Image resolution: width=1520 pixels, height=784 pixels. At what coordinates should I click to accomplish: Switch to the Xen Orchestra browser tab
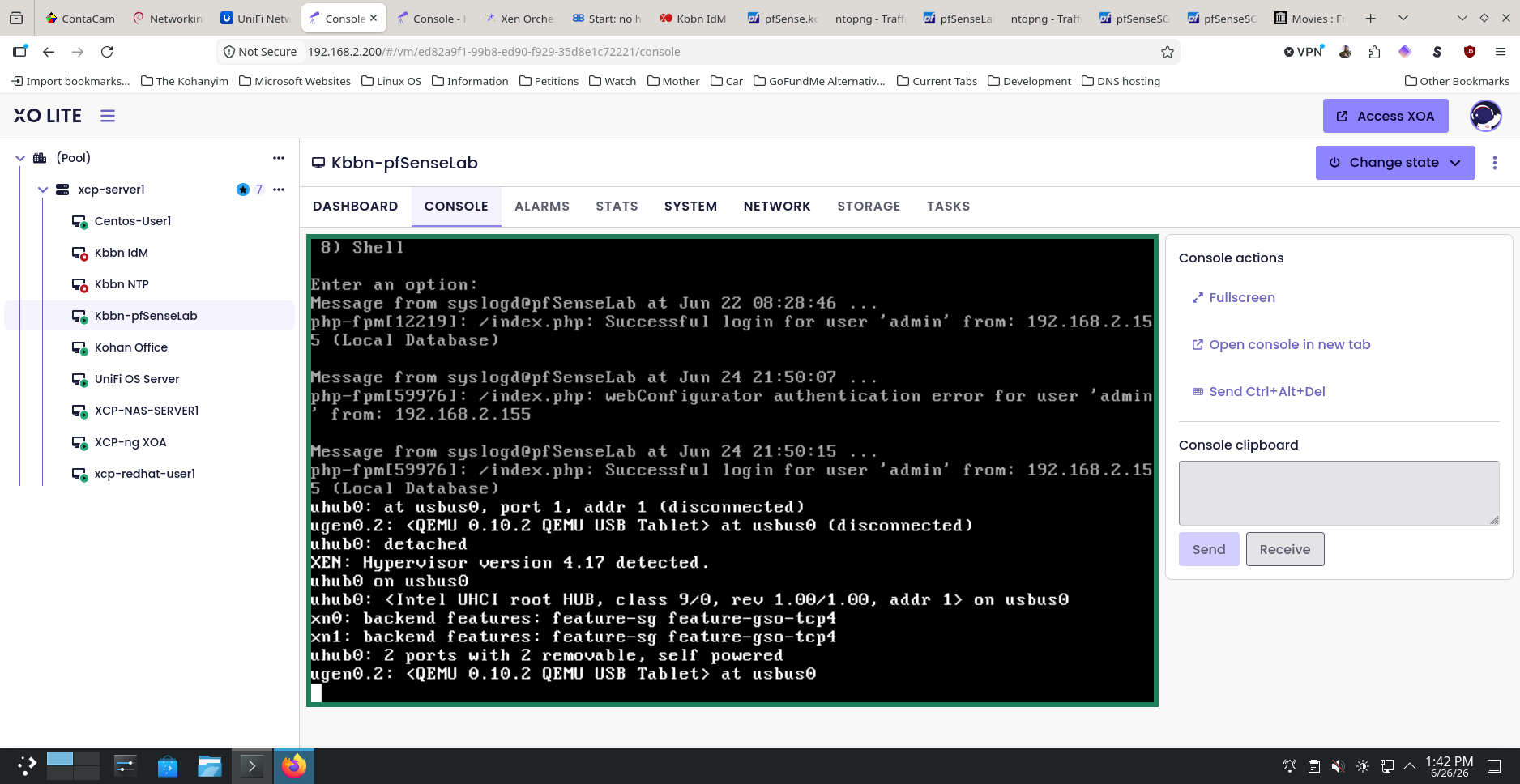(x=519, y=18)
